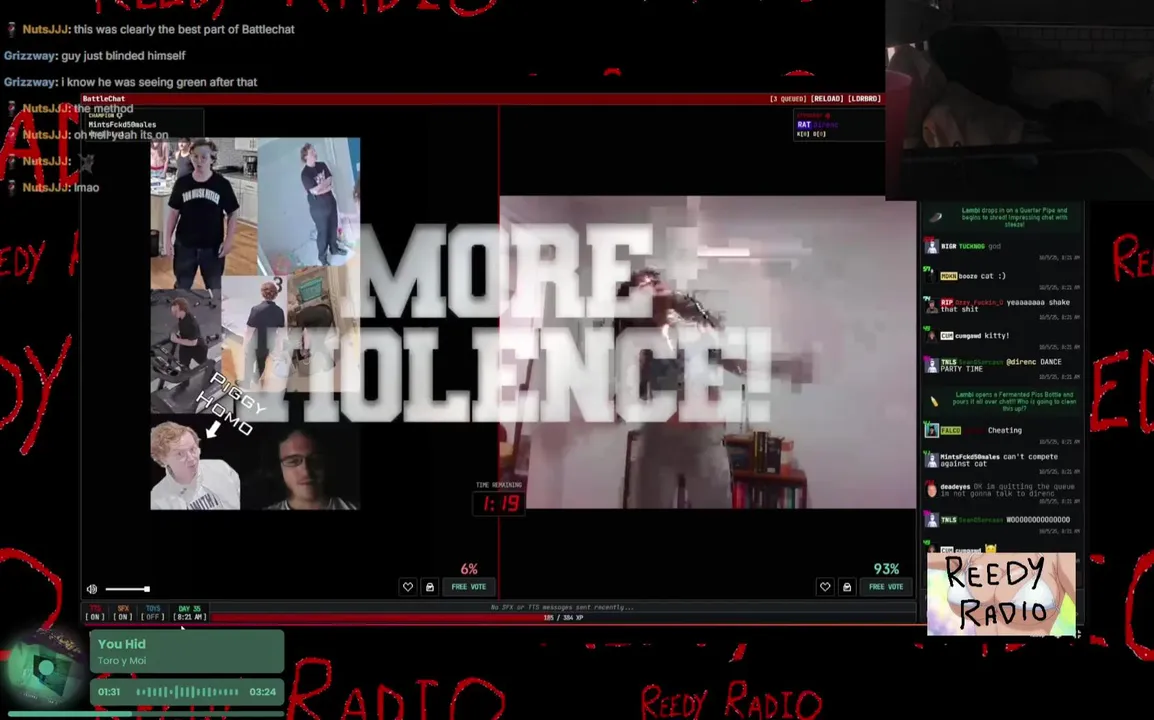Click the elapsed time 01:31 in music player
Screen dimensions: 1154x720
(109, 692)
